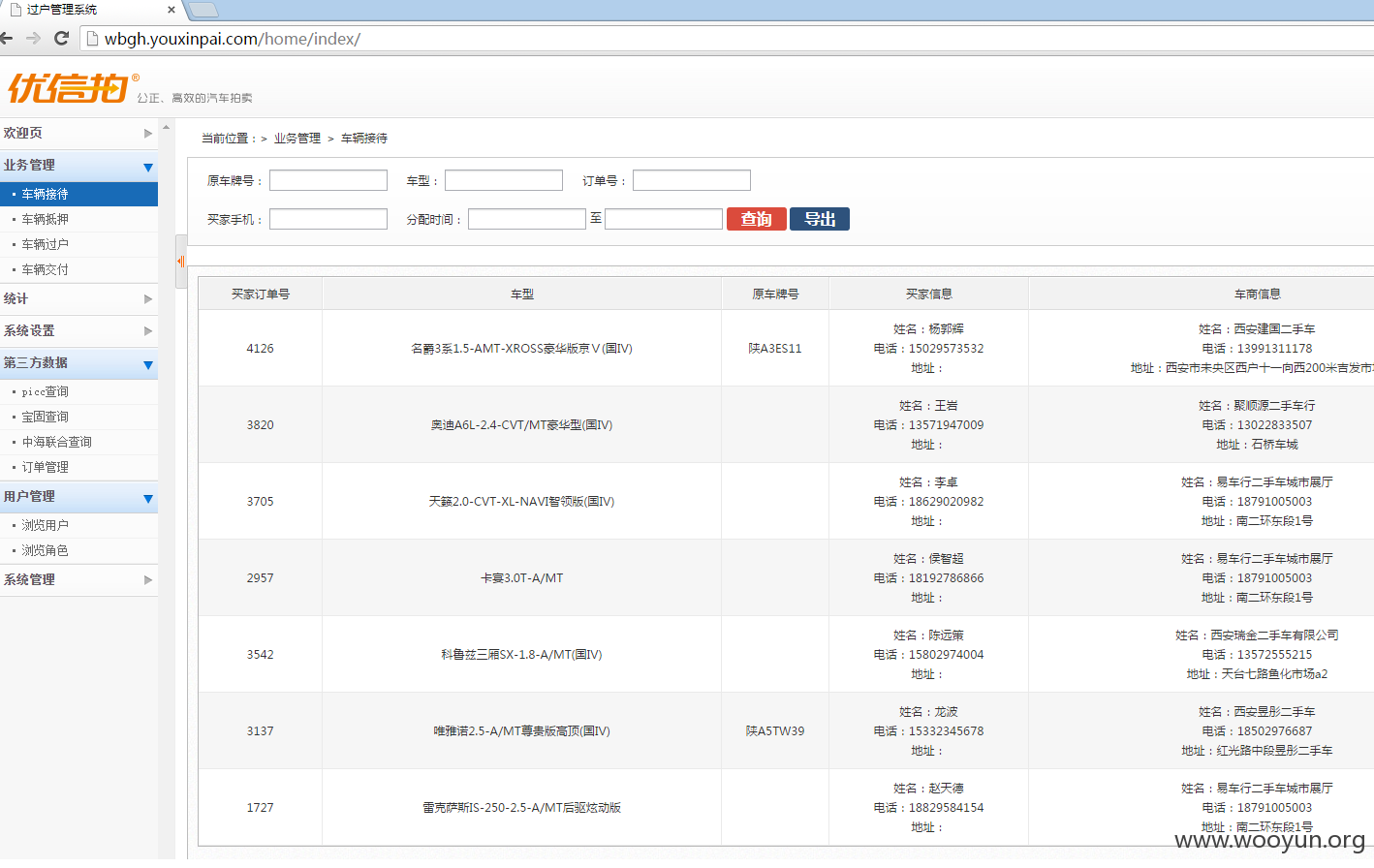Click order number 3137
Image resolution: width=1374 pixels, height=868 pixels.
[261, 731]
